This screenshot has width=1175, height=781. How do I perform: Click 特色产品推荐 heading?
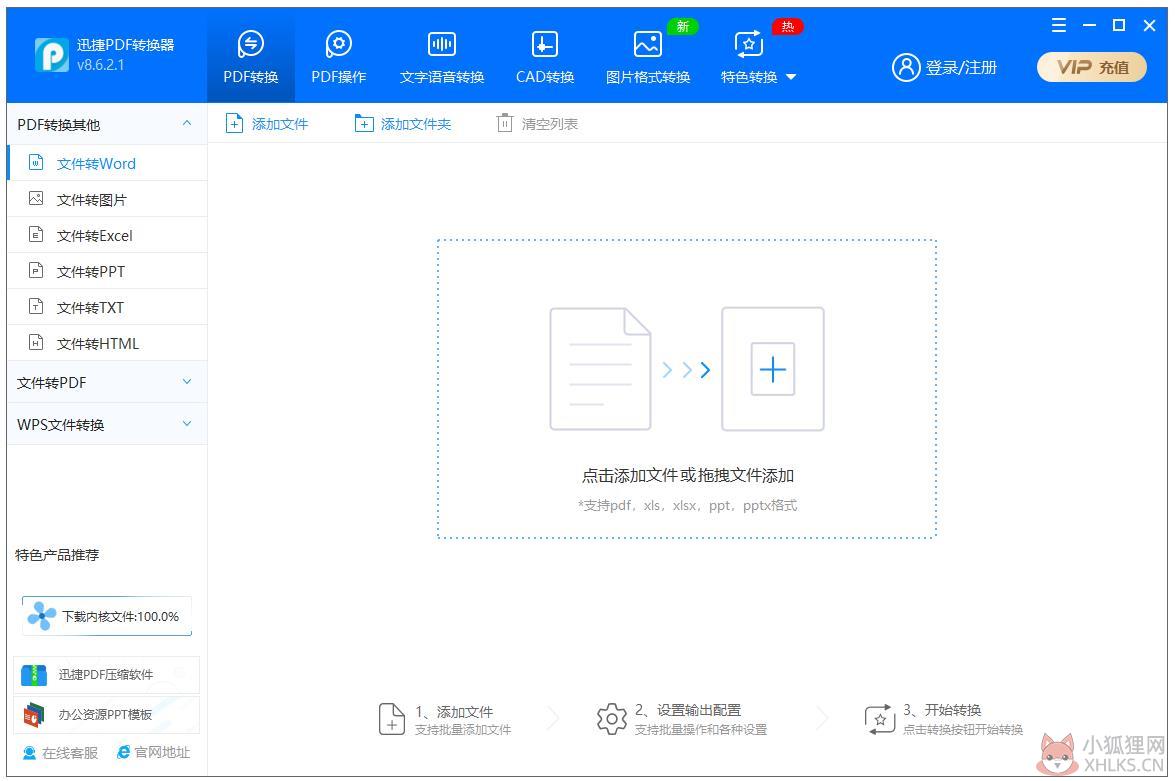(57, 555)
